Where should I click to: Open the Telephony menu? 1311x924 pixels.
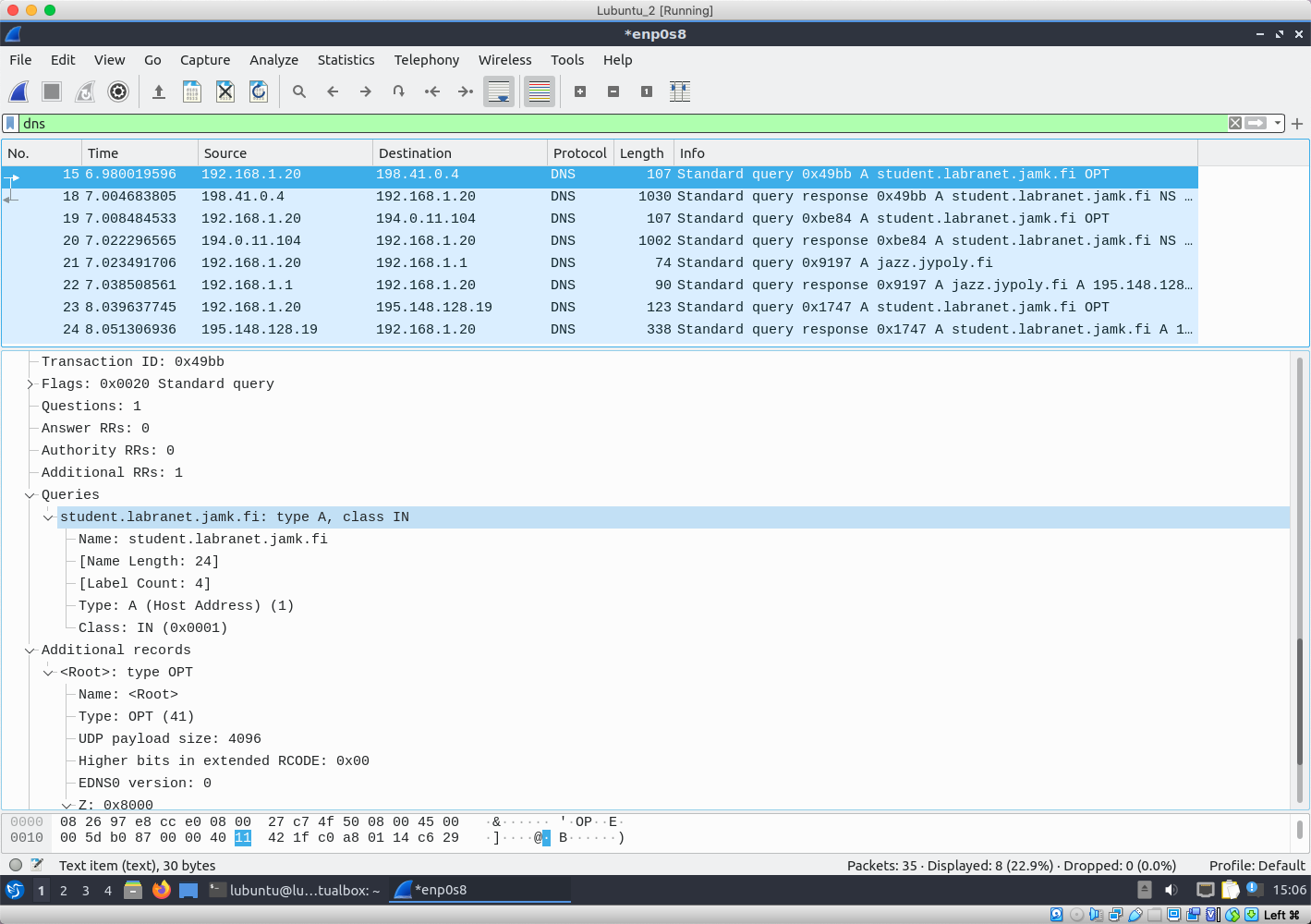[426, 60]
